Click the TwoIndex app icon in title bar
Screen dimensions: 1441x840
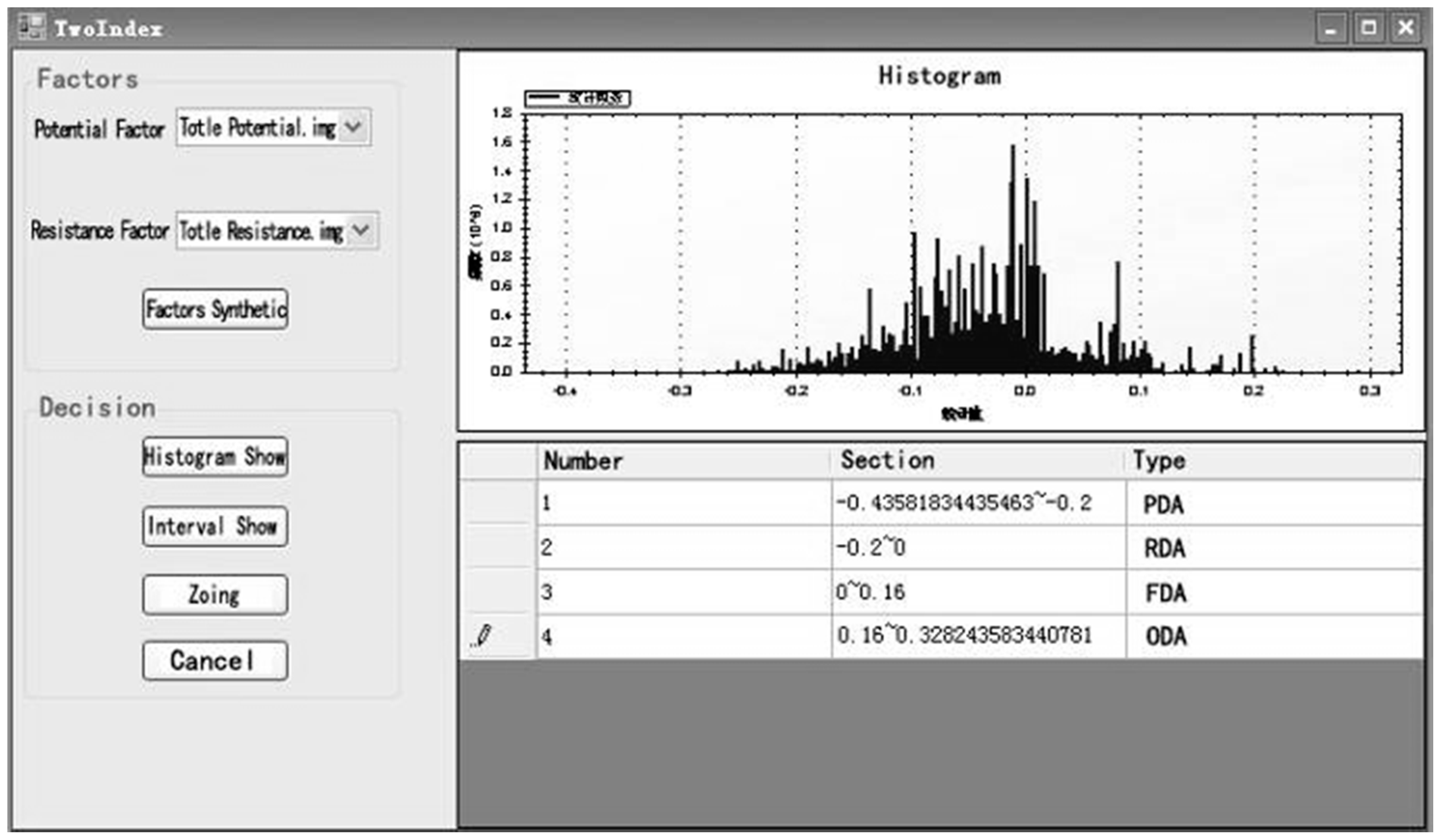[x=31, y=27]
